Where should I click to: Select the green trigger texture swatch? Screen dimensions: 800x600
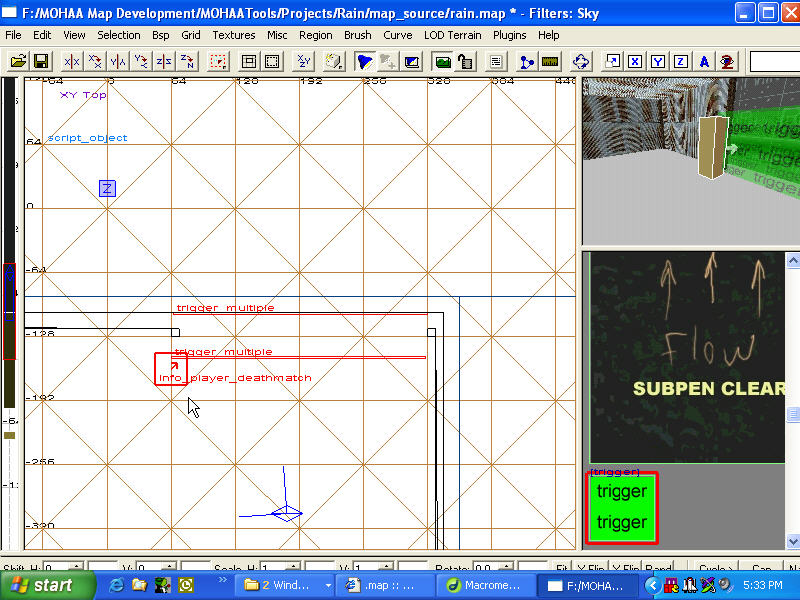(621, 508)
